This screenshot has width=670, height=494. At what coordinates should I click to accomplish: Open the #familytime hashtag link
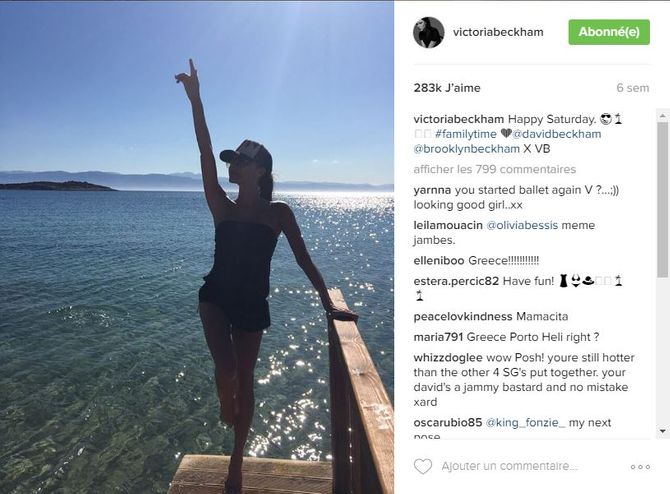click(466, 134)
